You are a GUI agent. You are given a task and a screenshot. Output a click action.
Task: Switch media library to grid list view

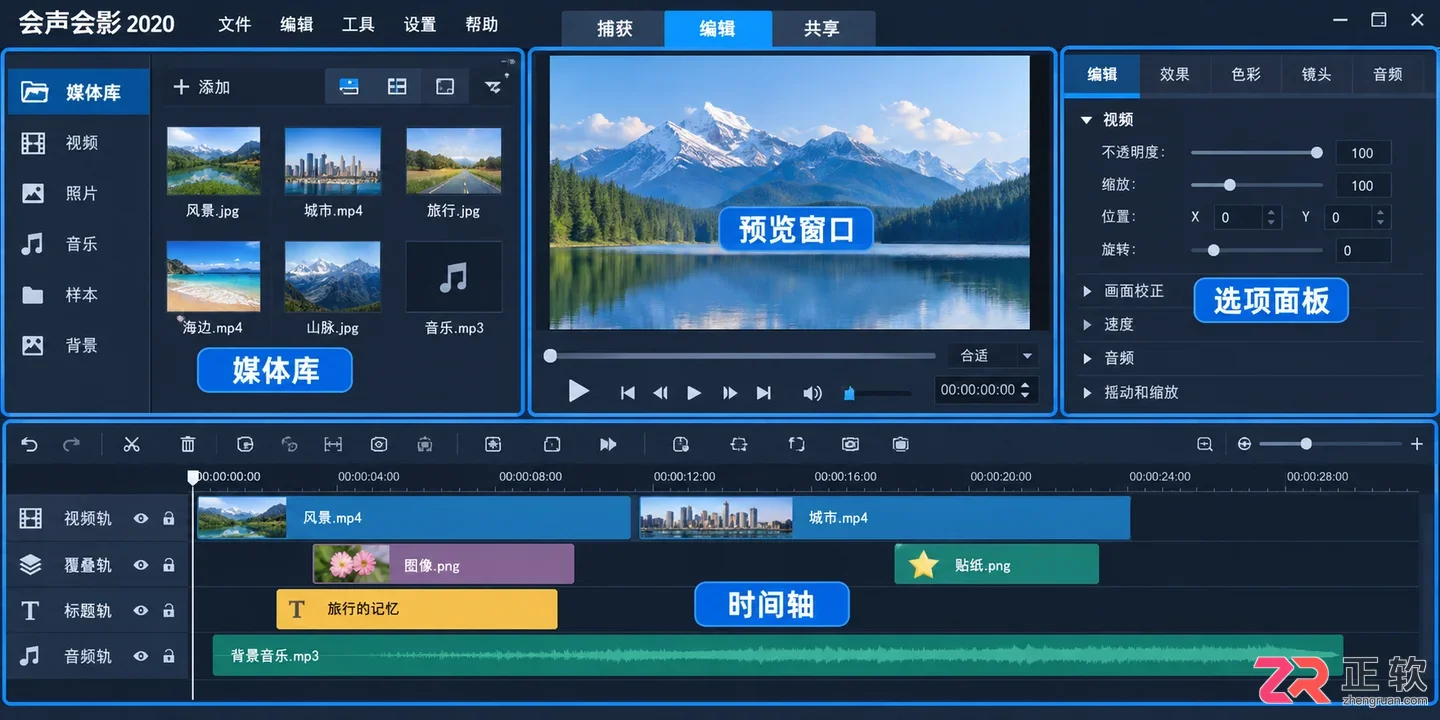pyautogui.click(x=397, y=87)
